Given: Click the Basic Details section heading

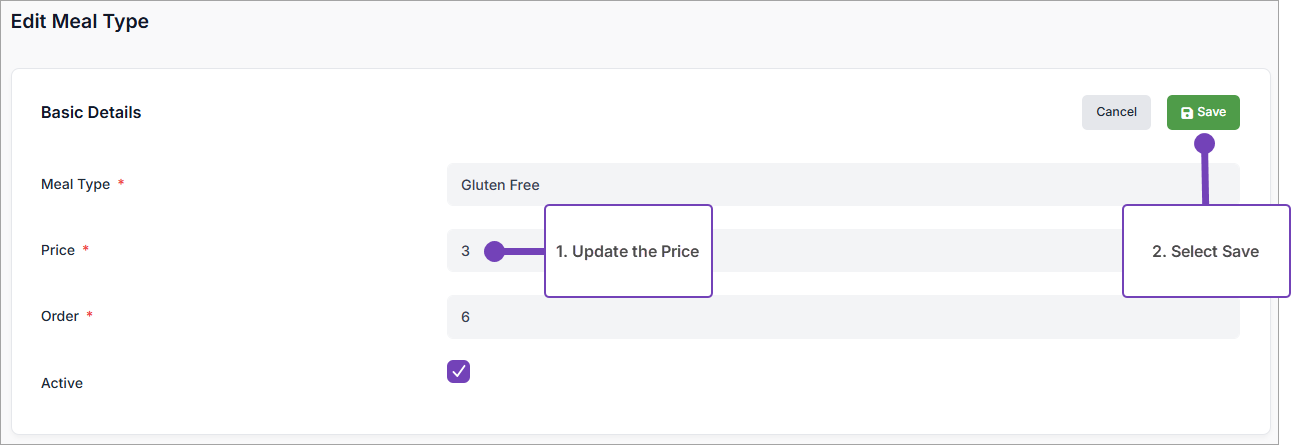Looking at the screenshot, I should pos(91,112).
